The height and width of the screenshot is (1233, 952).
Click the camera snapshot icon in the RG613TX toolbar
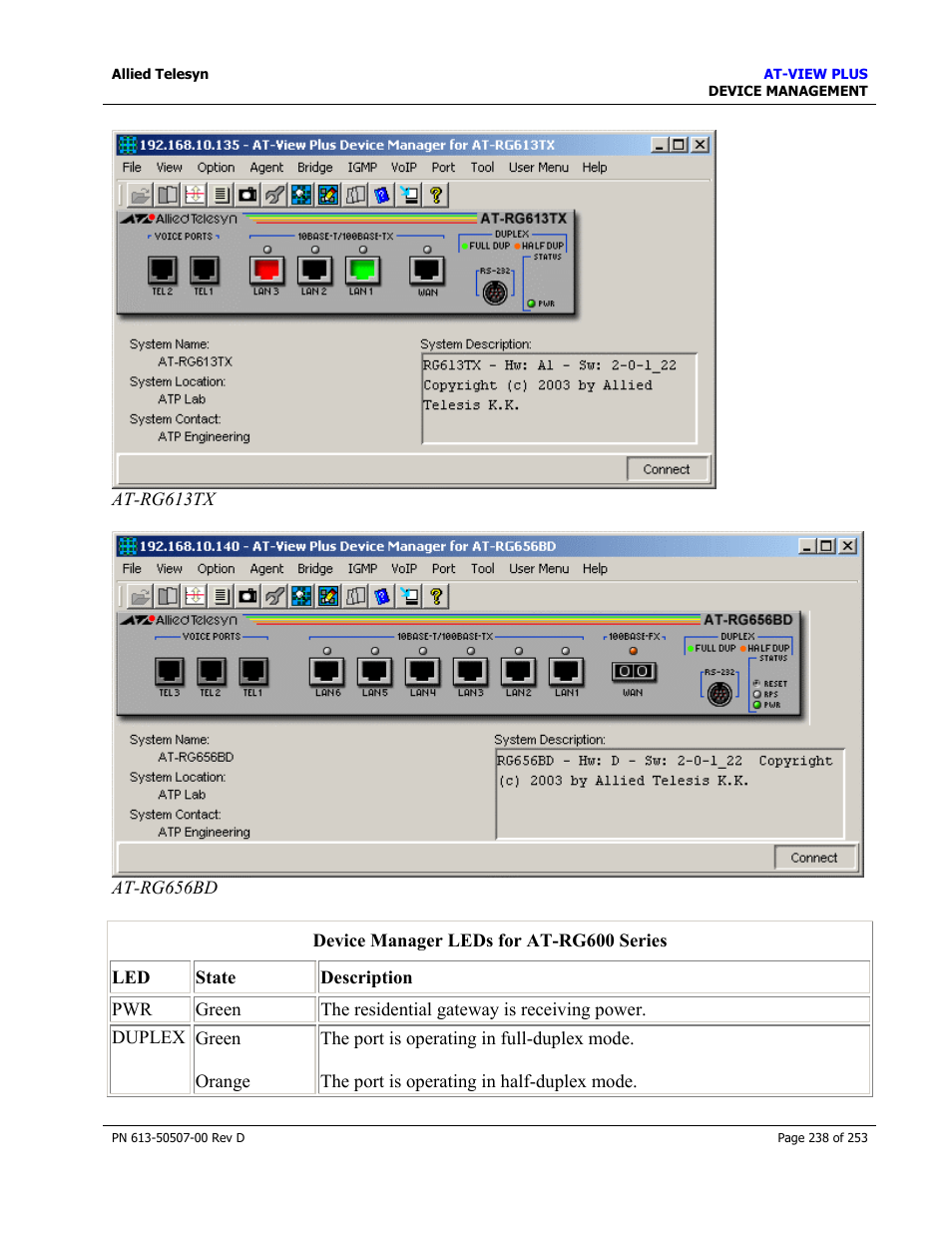click(x=247, y=195)
